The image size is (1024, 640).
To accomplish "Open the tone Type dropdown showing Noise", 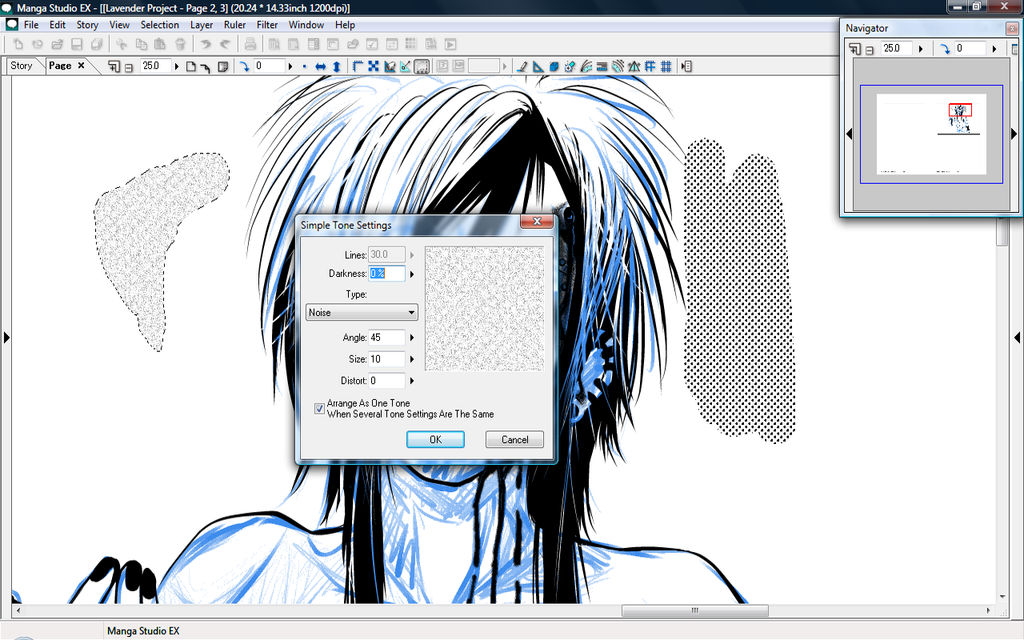I will [362, 312].
